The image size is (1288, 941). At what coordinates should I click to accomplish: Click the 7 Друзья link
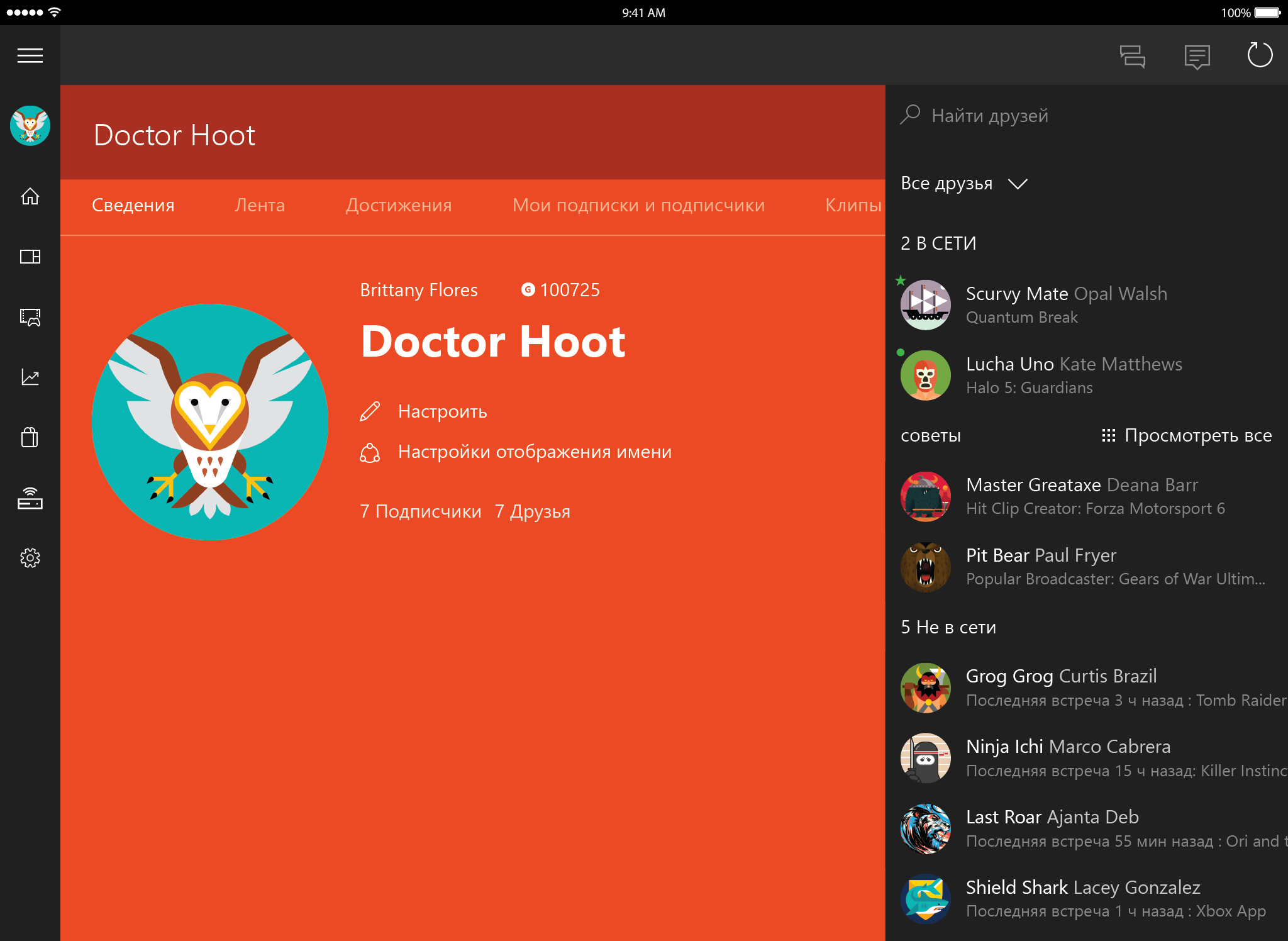point(532,511)
